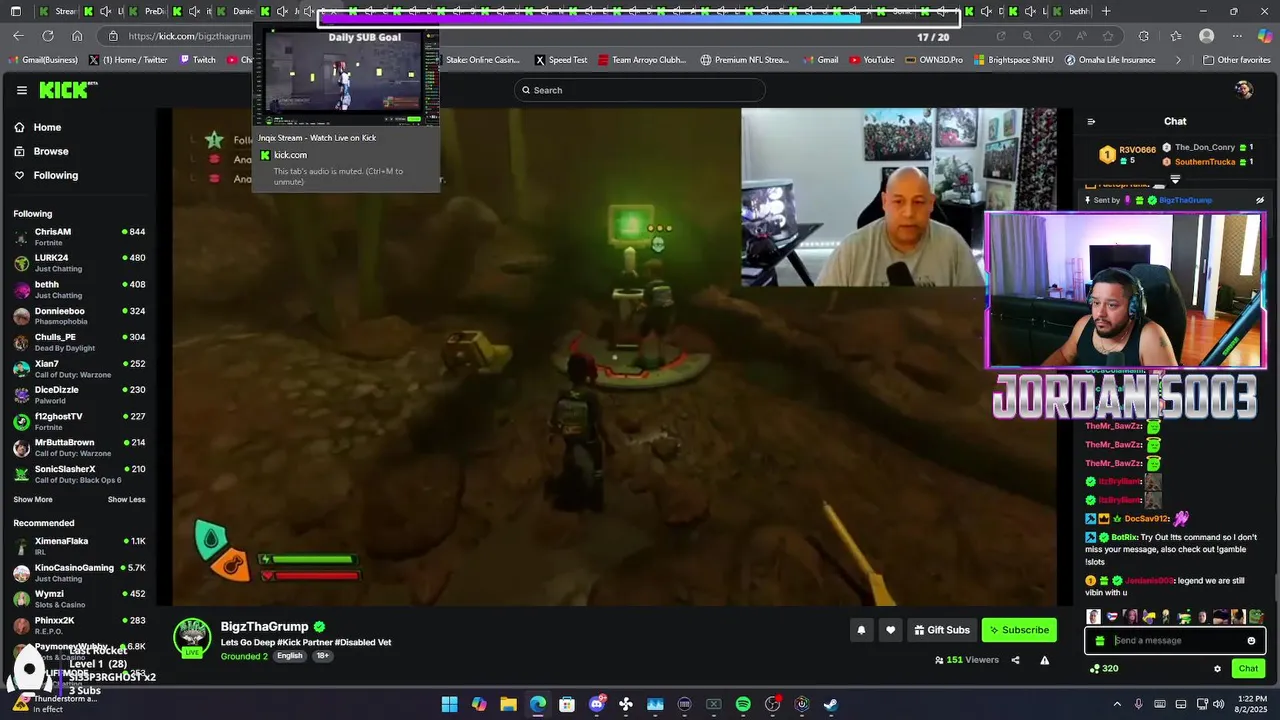Open a new browser tab
The height and width of the screenshot is (720, 1280).
[1106, 11]
